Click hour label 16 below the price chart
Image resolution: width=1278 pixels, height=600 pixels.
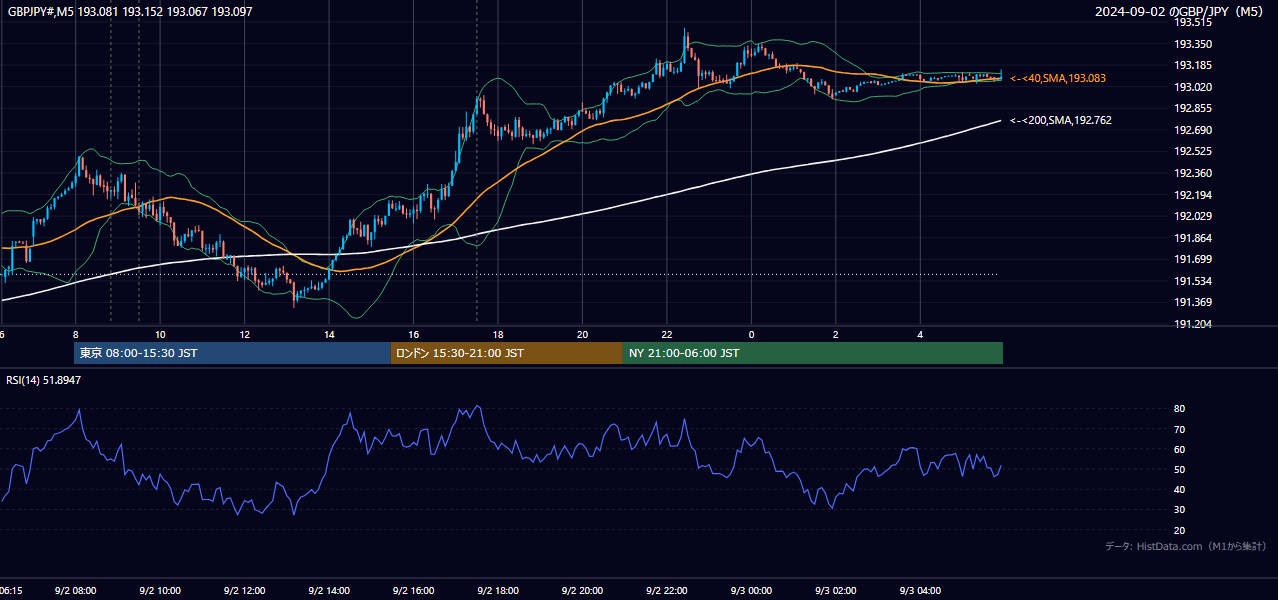coord(413,334)
